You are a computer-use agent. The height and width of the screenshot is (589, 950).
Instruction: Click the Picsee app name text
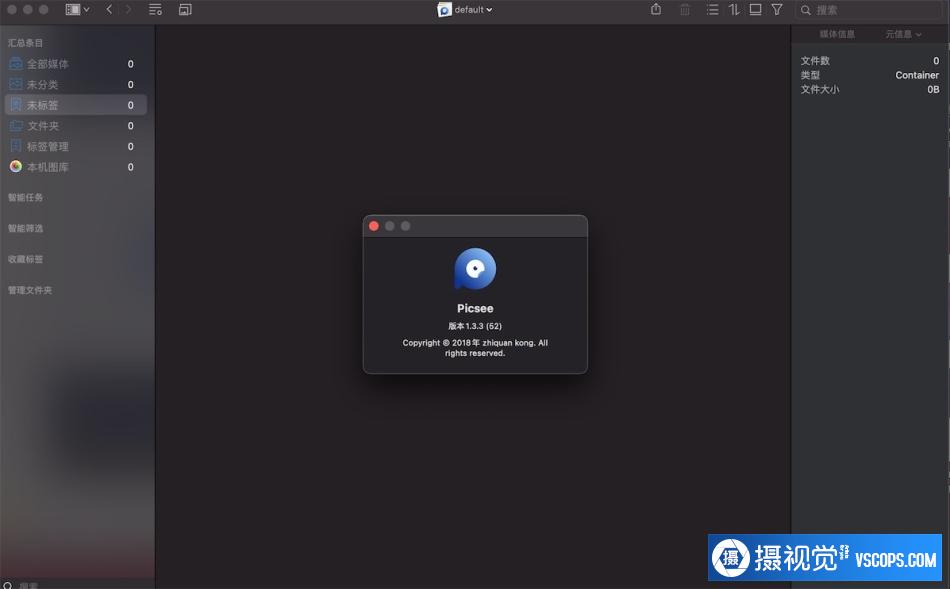pos(475,308)
